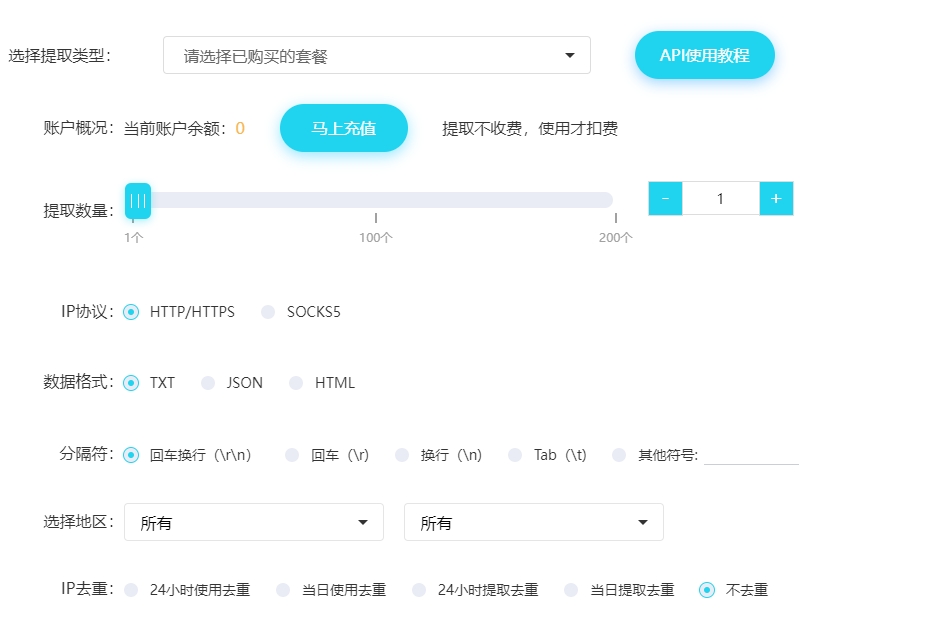Click the slider track near 200个 end
This screenshot has width=926, height=626.
[x=607, y=200]
